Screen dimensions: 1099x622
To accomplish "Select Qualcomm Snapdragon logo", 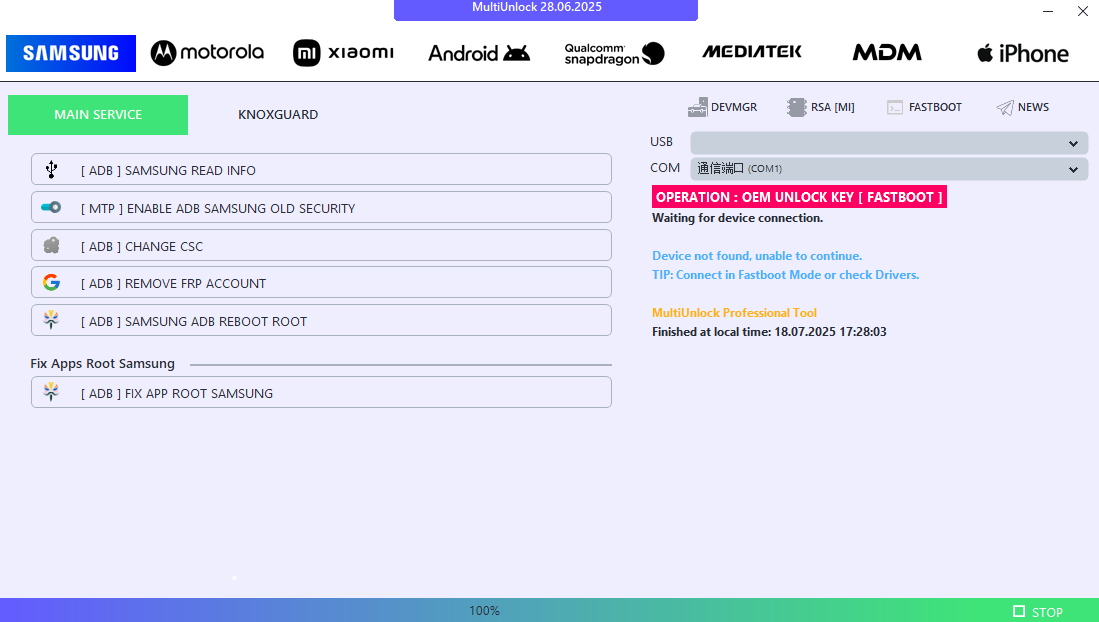I will [x=614, y=53].
